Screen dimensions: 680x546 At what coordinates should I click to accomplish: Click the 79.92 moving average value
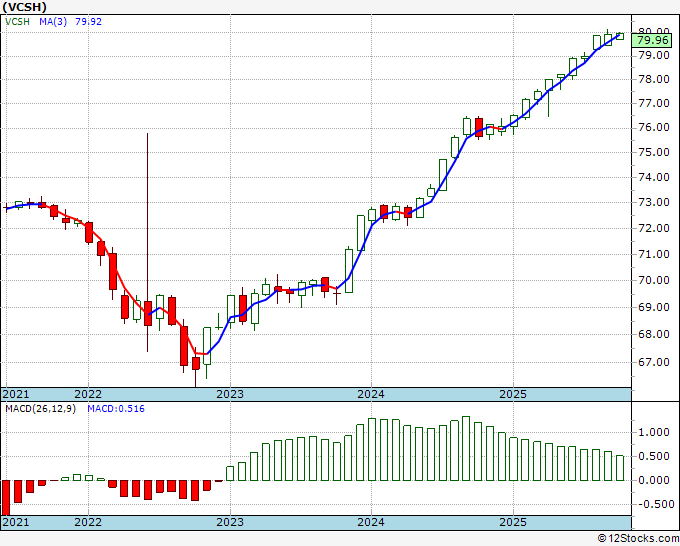pos(88,21)
